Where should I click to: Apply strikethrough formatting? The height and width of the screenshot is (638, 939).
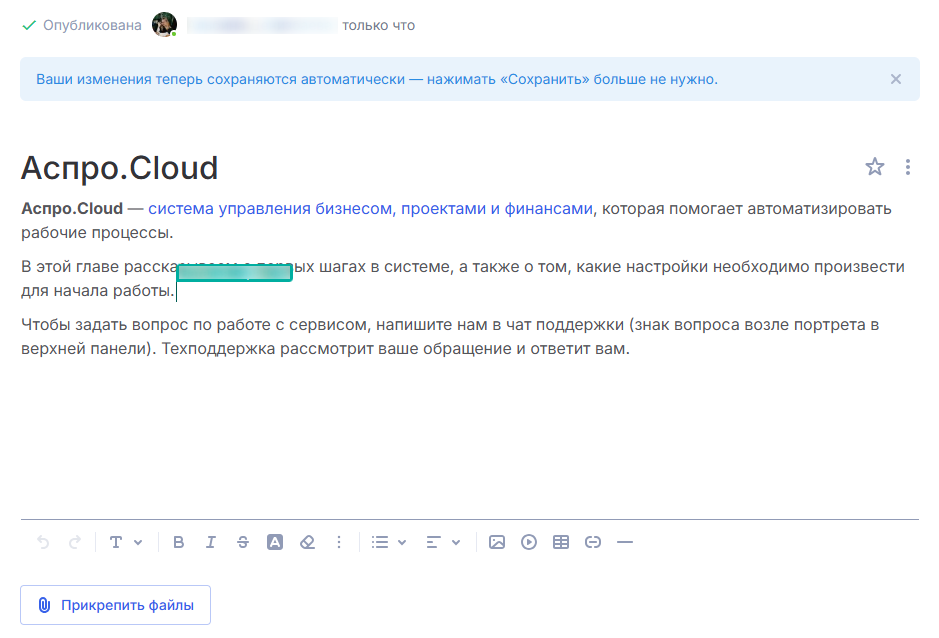tap(243, 542)
